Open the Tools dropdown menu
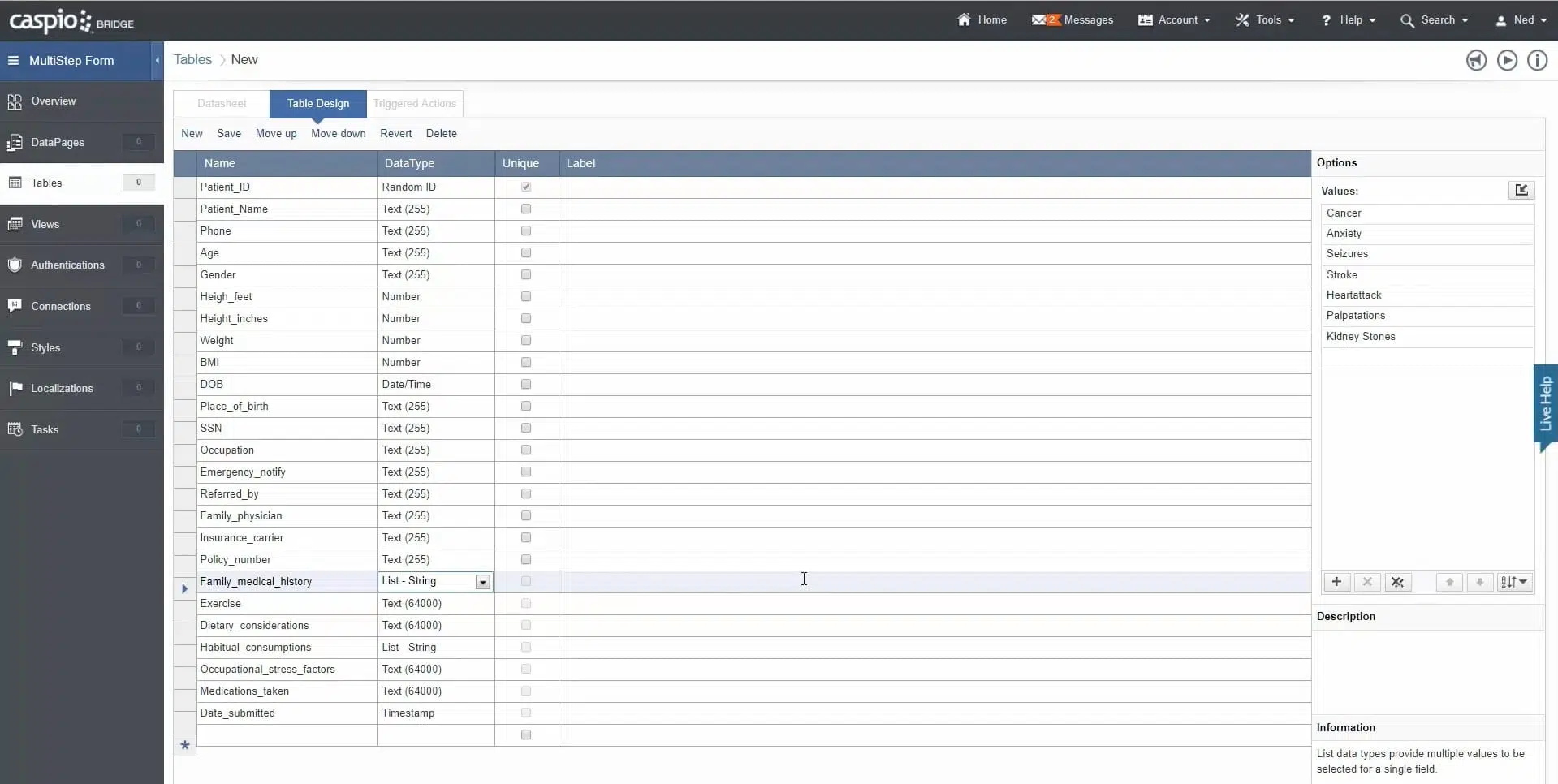This screenshot has height=784, width=1558. 1265,20
